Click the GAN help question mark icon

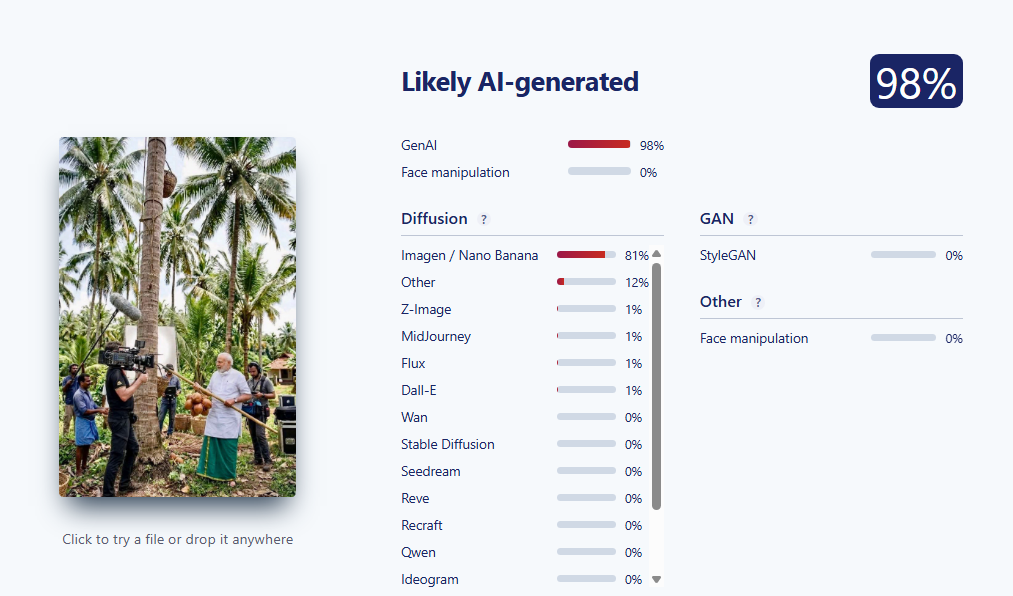(751, 219)
